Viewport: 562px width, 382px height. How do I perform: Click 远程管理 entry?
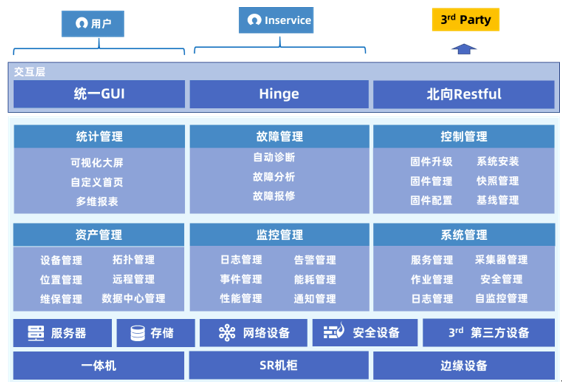[134, 279]
